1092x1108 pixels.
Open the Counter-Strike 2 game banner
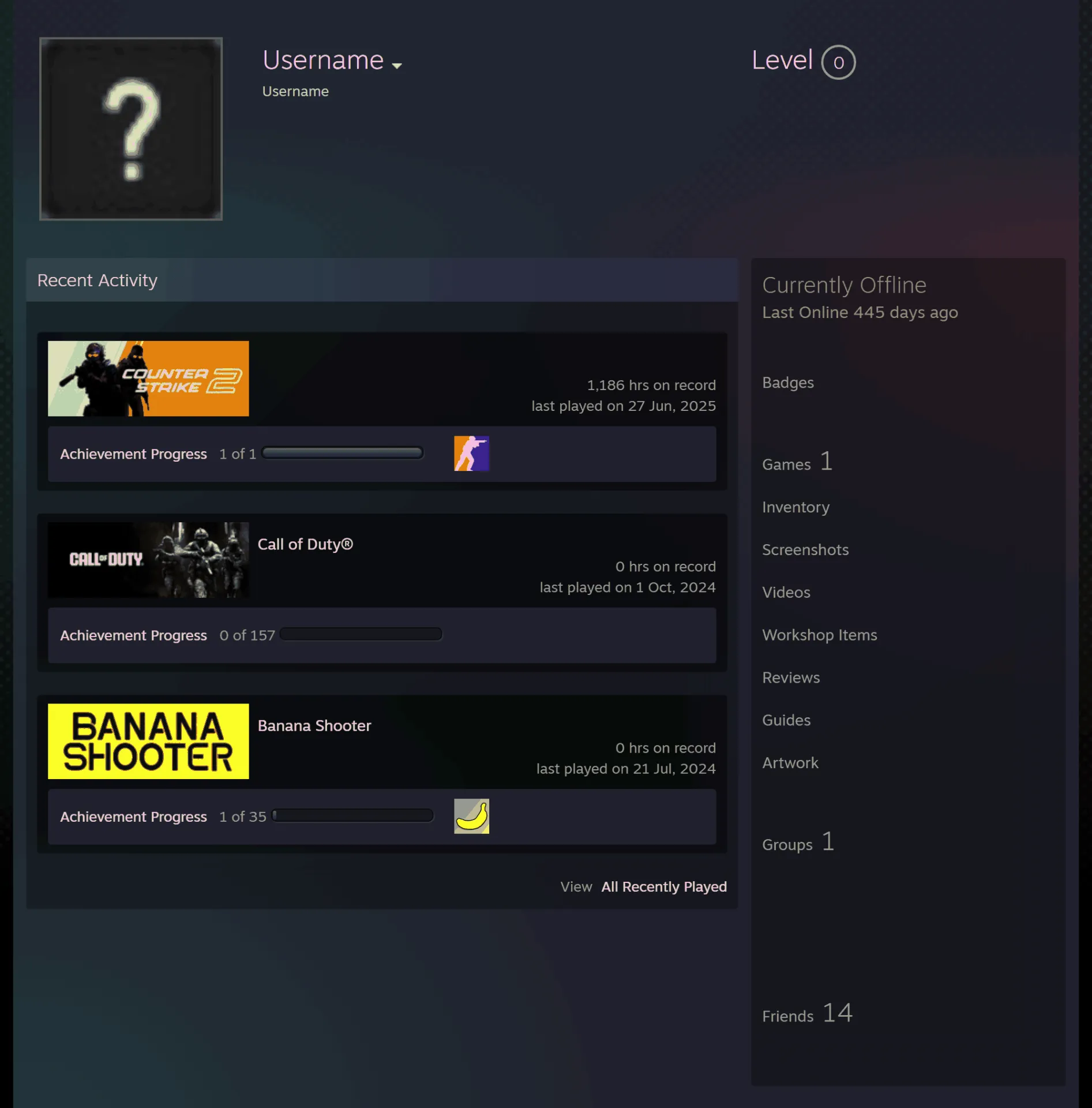click(148, 379)
